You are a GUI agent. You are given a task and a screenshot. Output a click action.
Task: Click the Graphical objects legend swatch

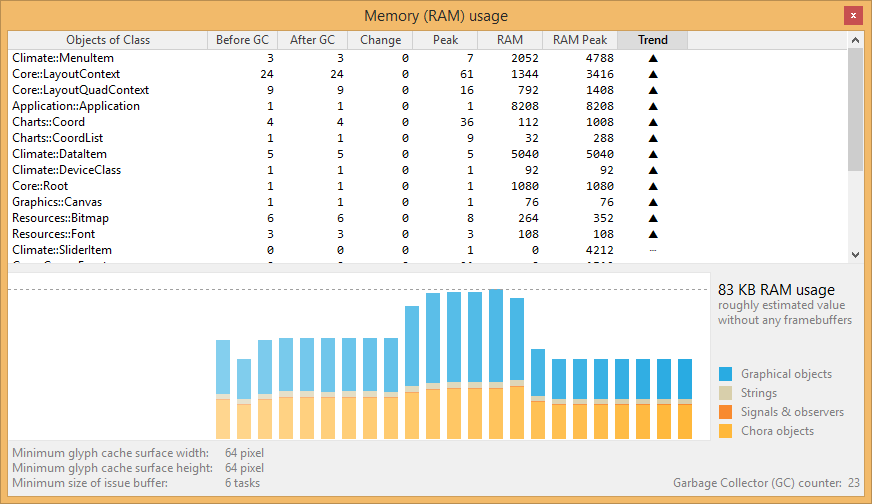coord(725,374)
